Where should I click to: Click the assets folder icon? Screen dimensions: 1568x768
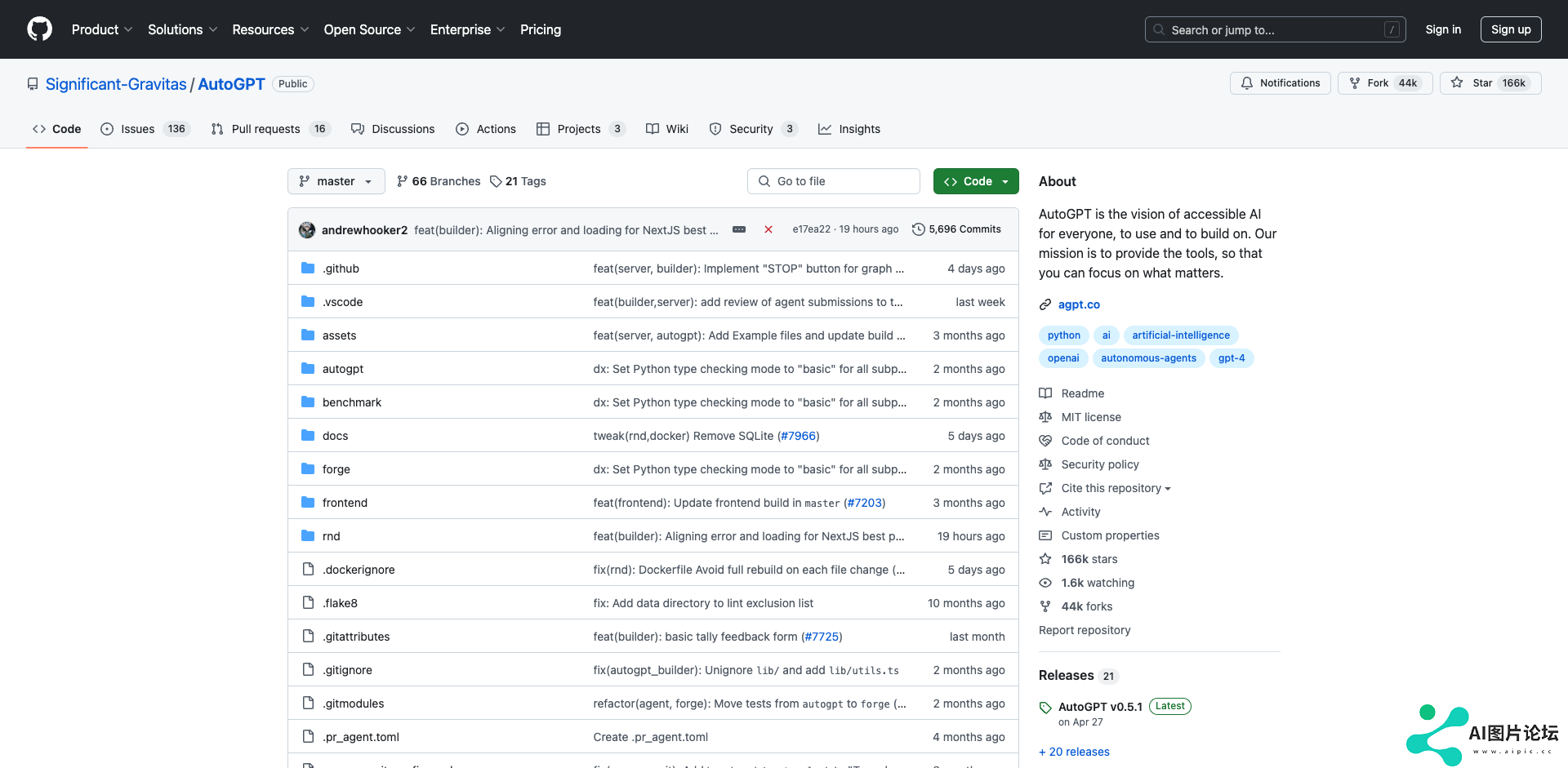pos(308,335)
